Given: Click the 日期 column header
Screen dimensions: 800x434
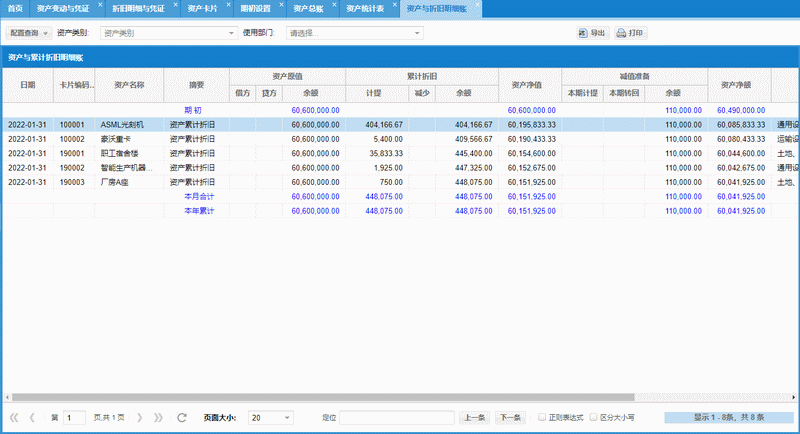Looking at the screenshot, I should tap(28, 85).
